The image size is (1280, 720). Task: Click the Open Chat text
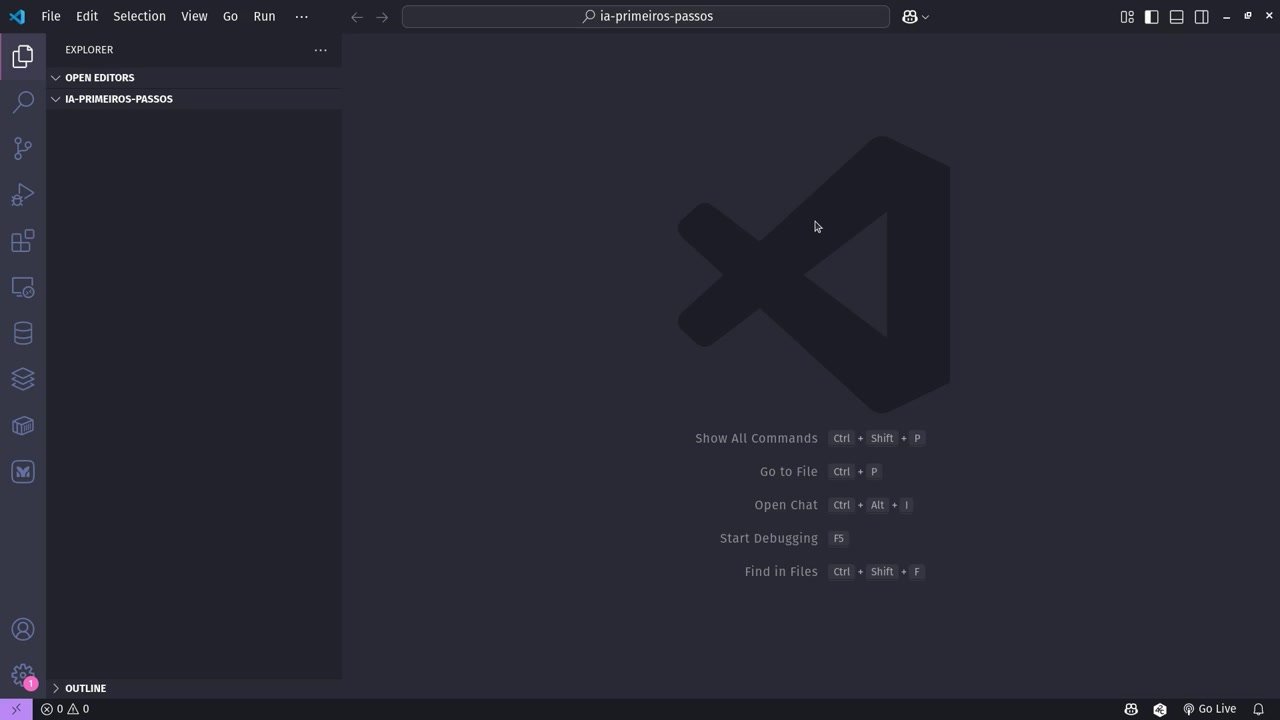pyautogui.click(x=786, y=505)
